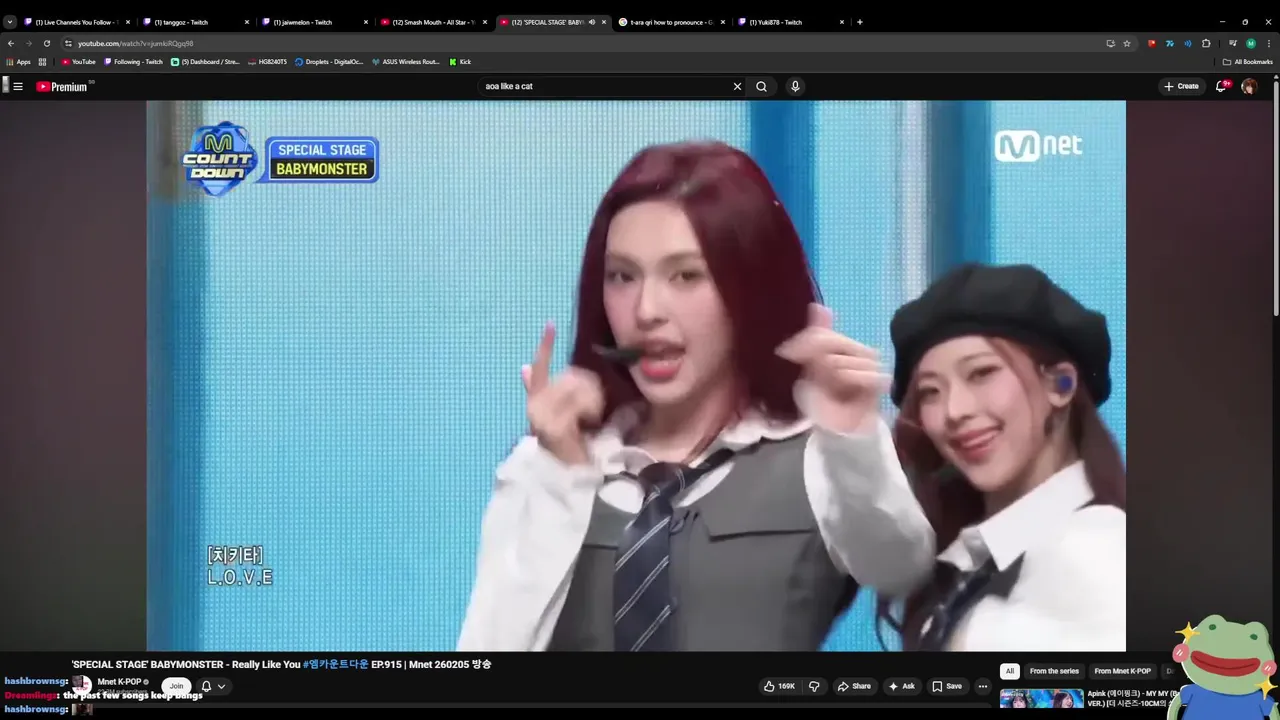Close the 'tanggoz - Twitch' tab

pyautogui.click(x=247, y=22)
